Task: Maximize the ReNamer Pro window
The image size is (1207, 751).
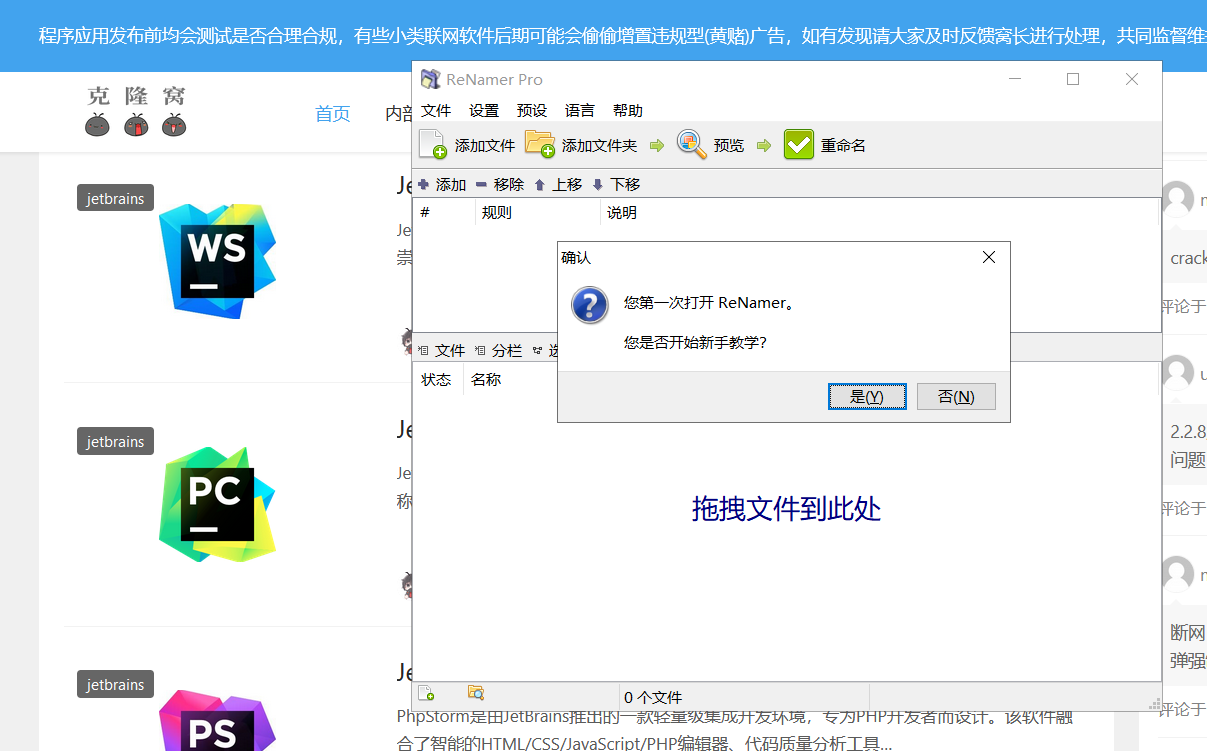Action: (x=1073, y=79)
